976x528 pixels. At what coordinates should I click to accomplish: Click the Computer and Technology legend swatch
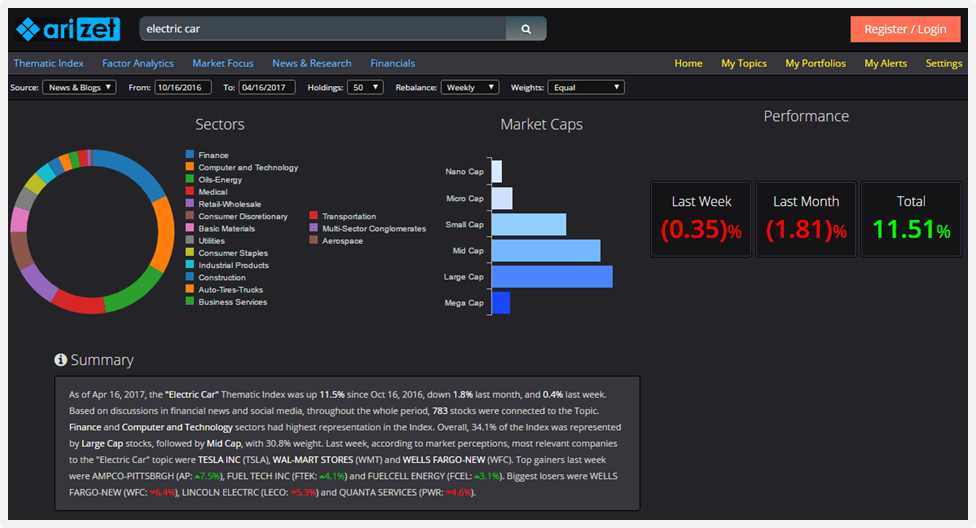tap(190, 167)
